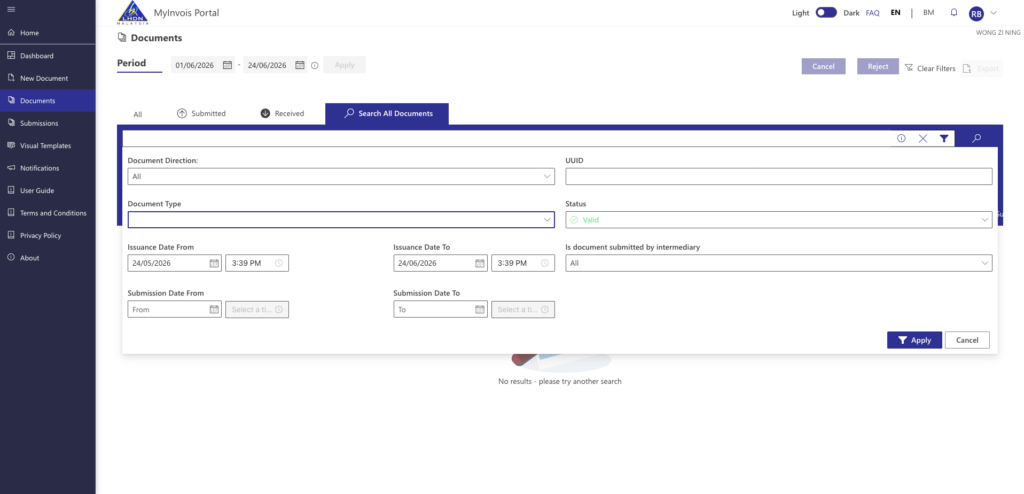Open About in sidebar

tap(48, 257)
